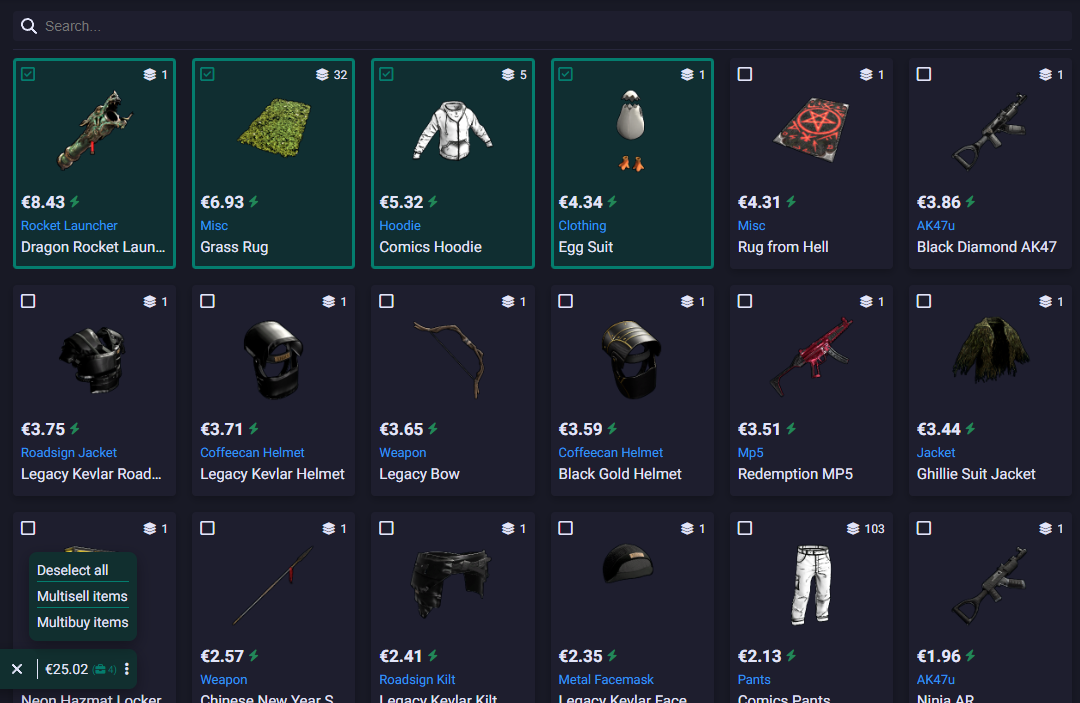Viewport: 1080px width, 703px height.
Task: Dismiss the selection bar with the X button
Action: 17,669
